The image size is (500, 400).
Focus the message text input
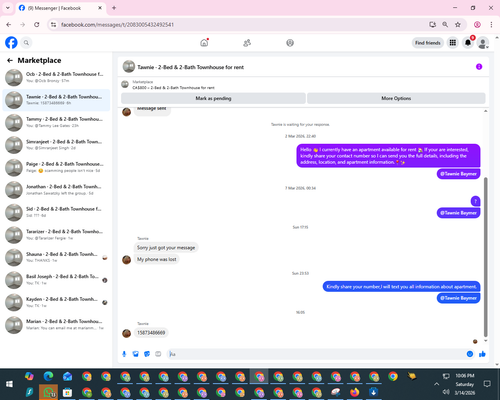[317, 354]
